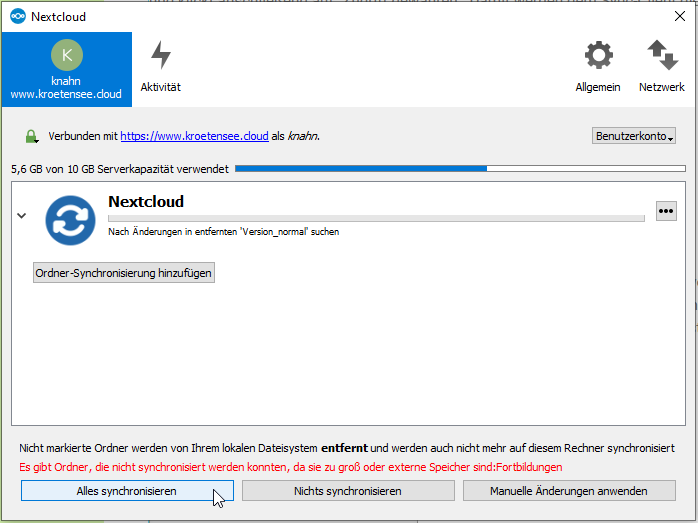Screen dimensions: 698x523
Task: Click Manuelle Änderungen anwenden button
Action: click(569, 491)
